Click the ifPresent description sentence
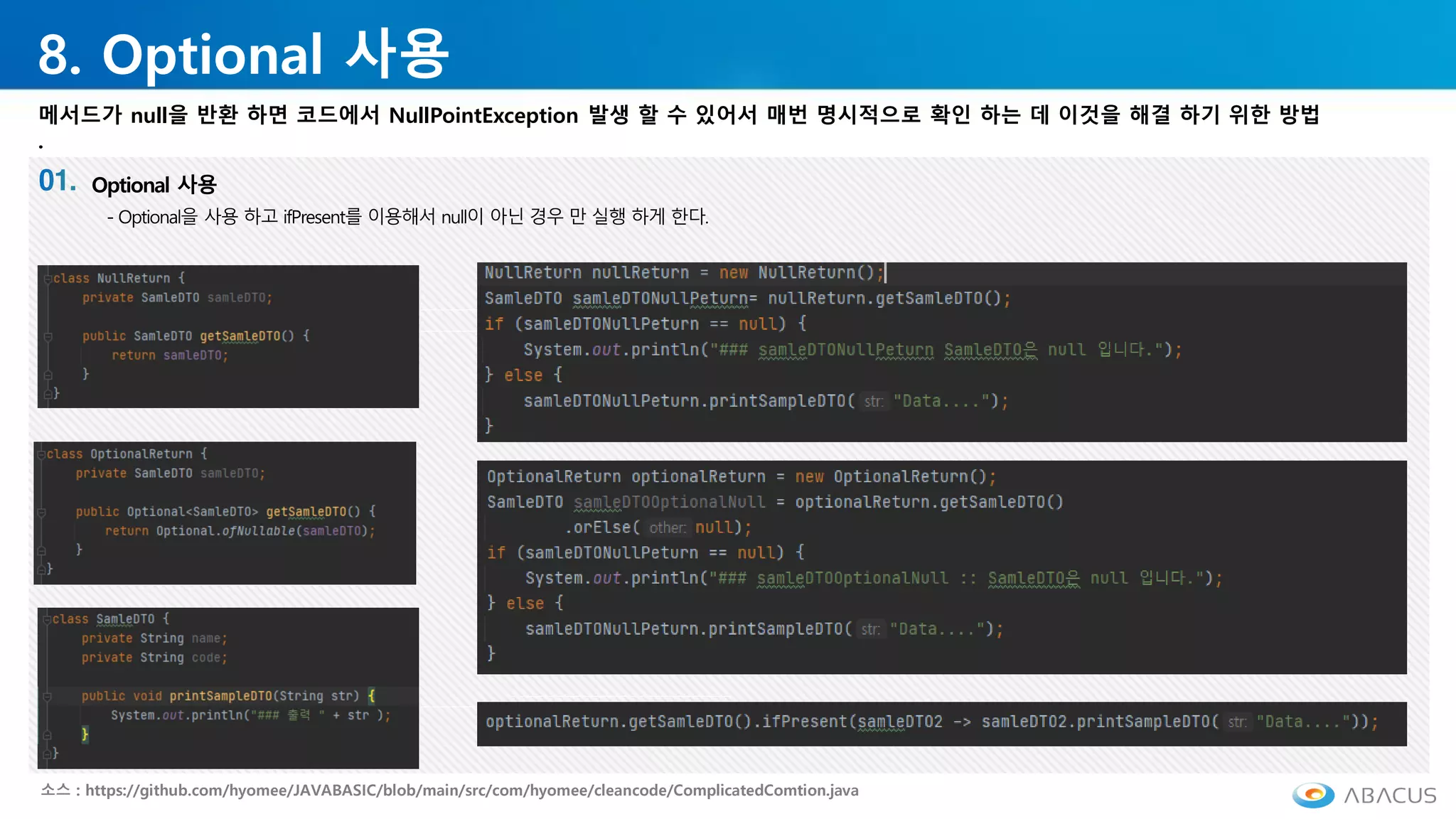 408,216
